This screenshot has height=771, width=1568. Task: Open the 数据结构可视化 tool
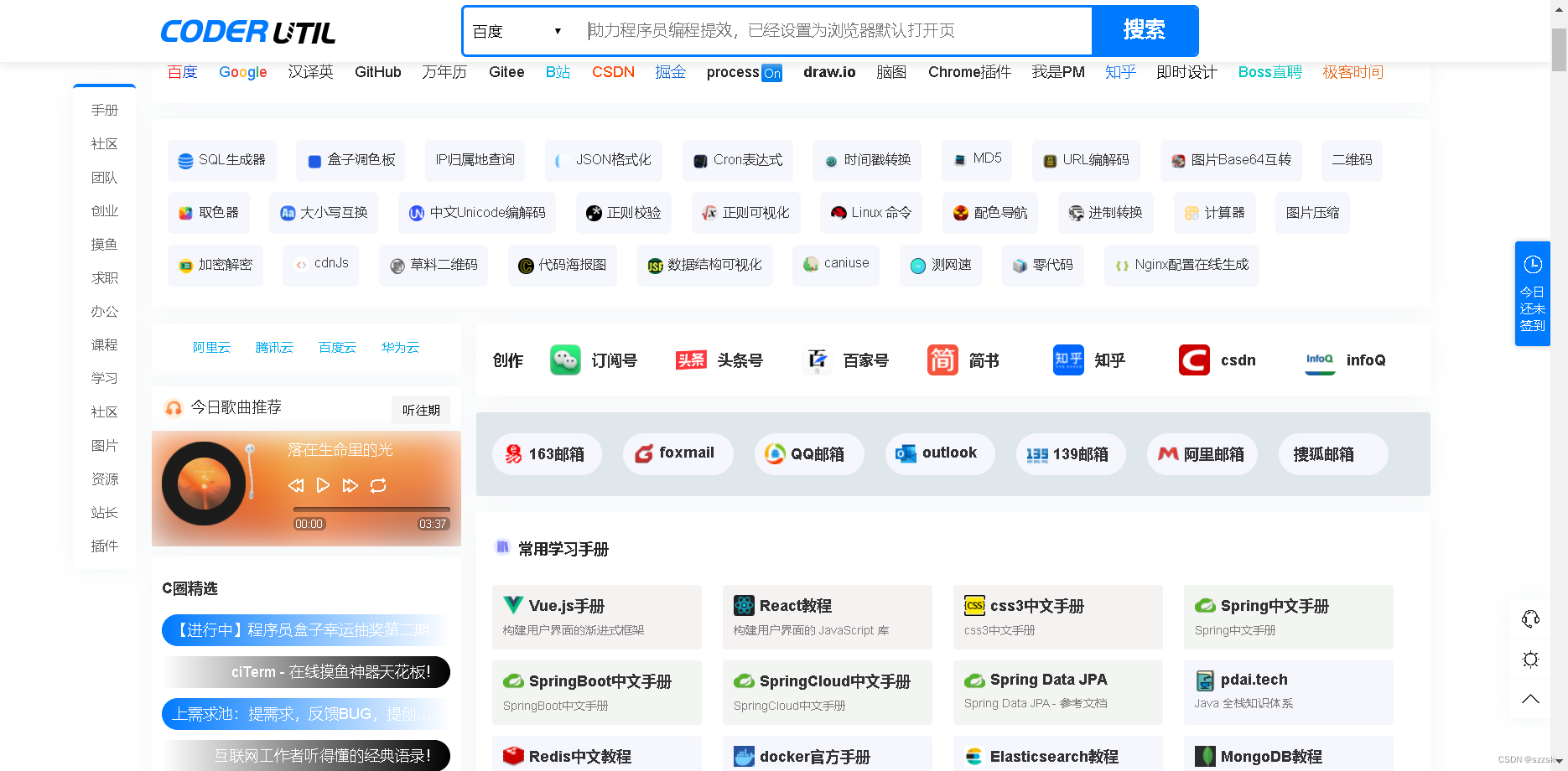704,266
